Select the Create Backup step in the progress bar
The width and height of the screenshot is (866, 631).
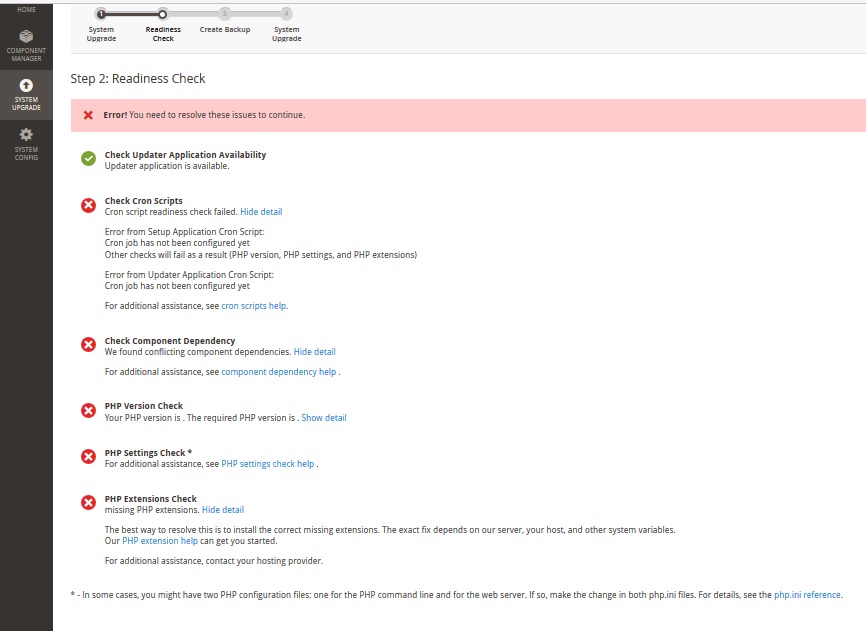tap(225, 14)
